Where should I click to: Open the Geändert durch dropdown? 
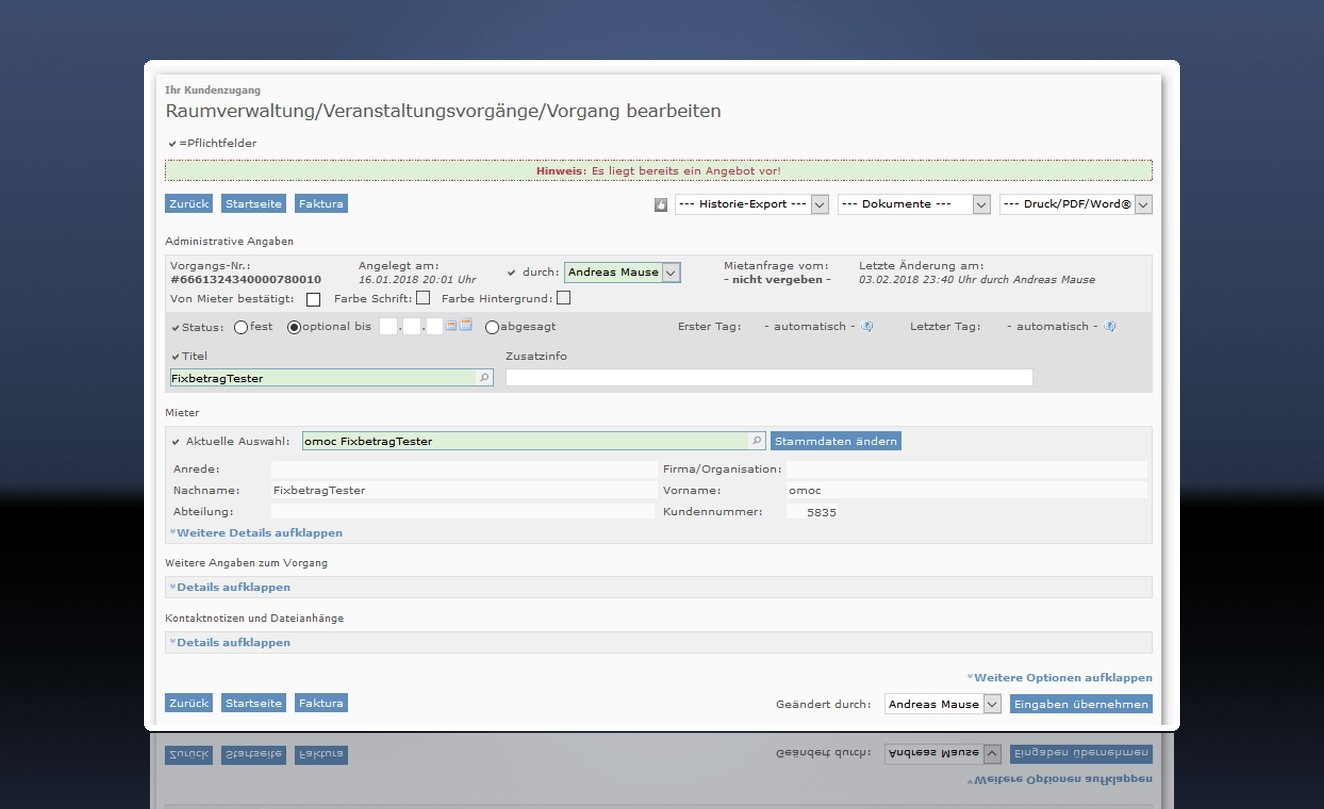943,704
